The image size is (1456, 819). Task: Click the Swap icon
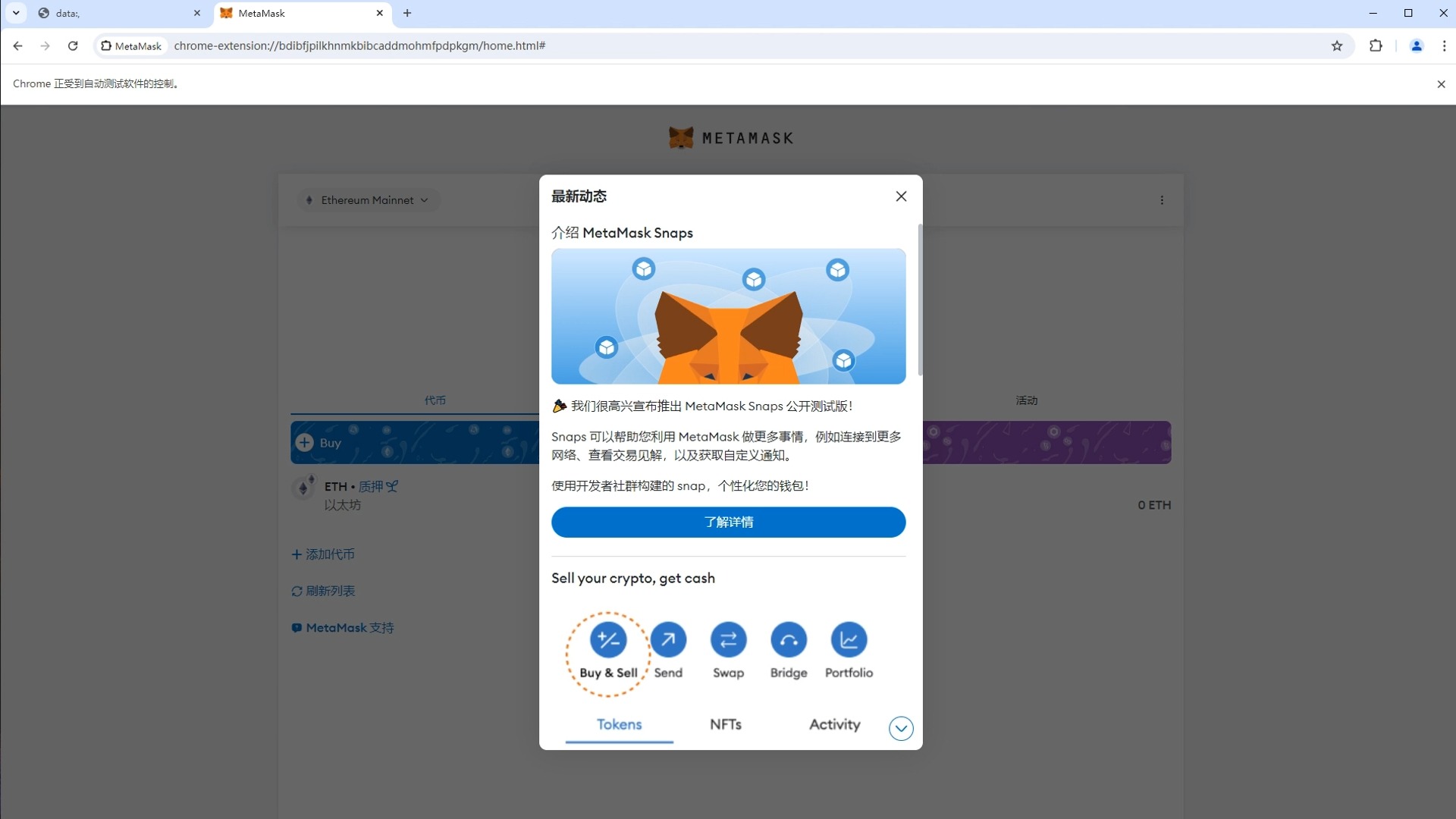pyautogui.click(x=728, y=639)
